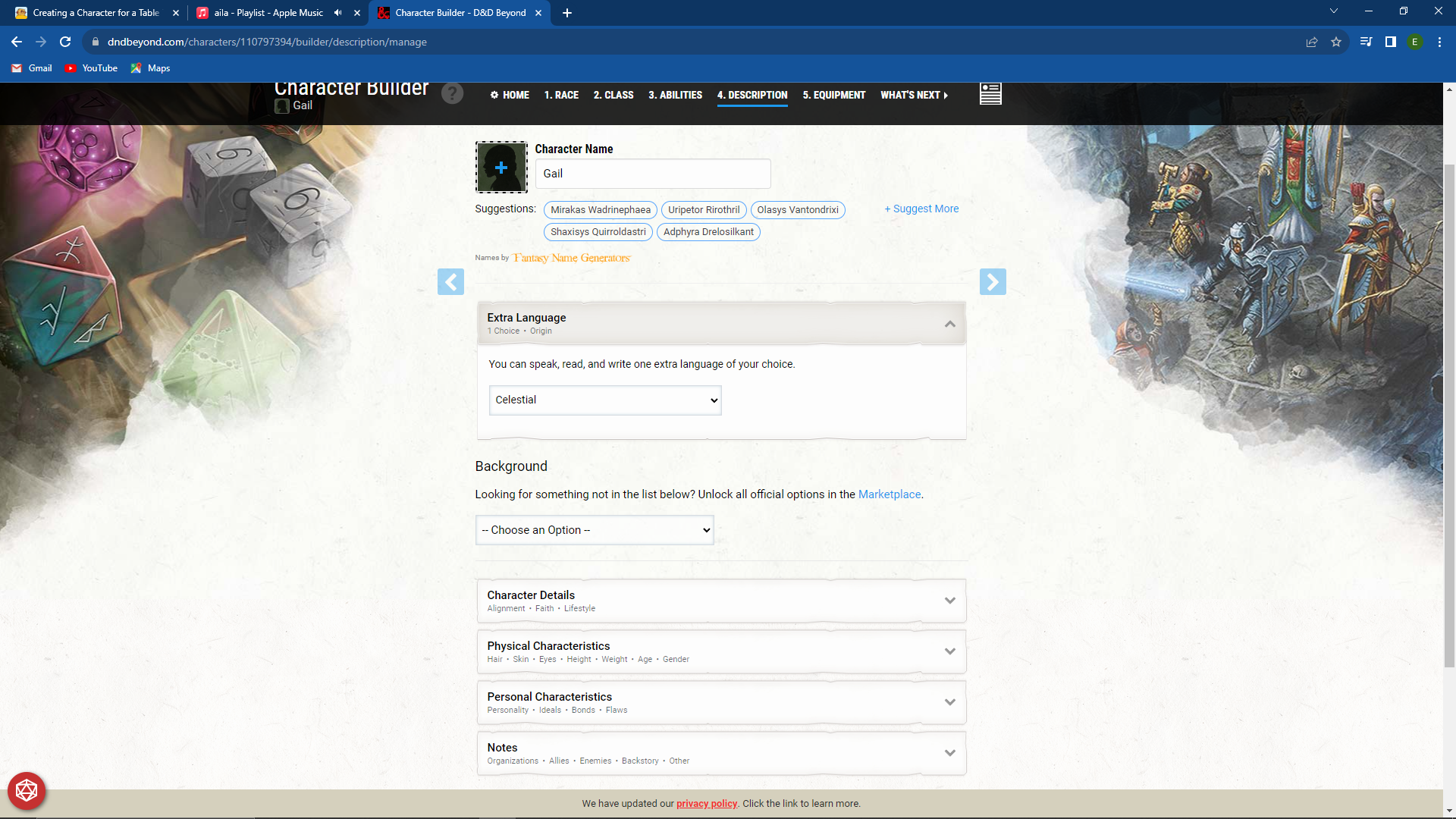Image resolution: width=1456 pixels, height=819 pixels.
Task: Collapse the Extra Language section
Action: [949, 323]
